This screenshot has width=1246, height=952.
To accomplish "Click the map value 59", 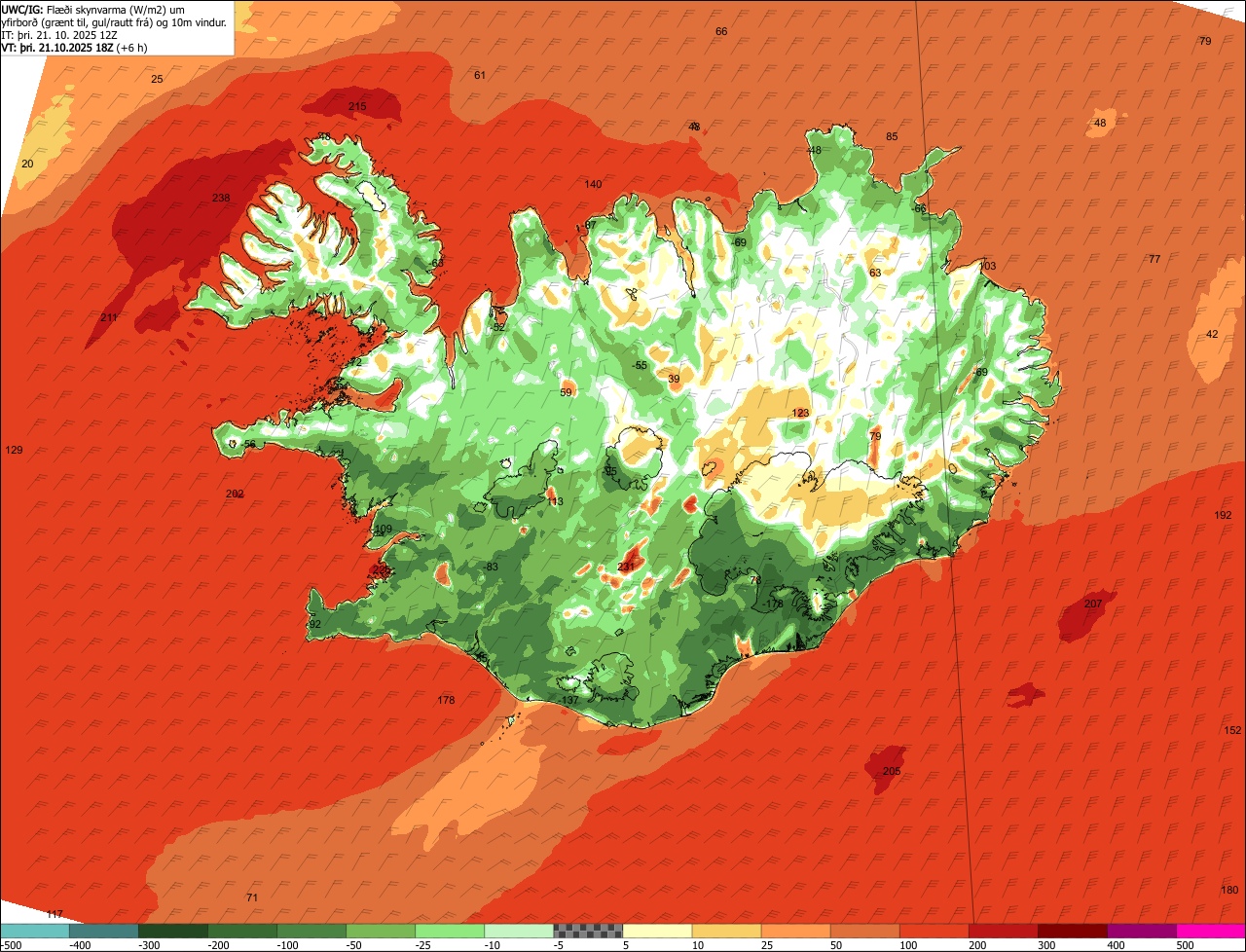I will click(x=567, y=393).
